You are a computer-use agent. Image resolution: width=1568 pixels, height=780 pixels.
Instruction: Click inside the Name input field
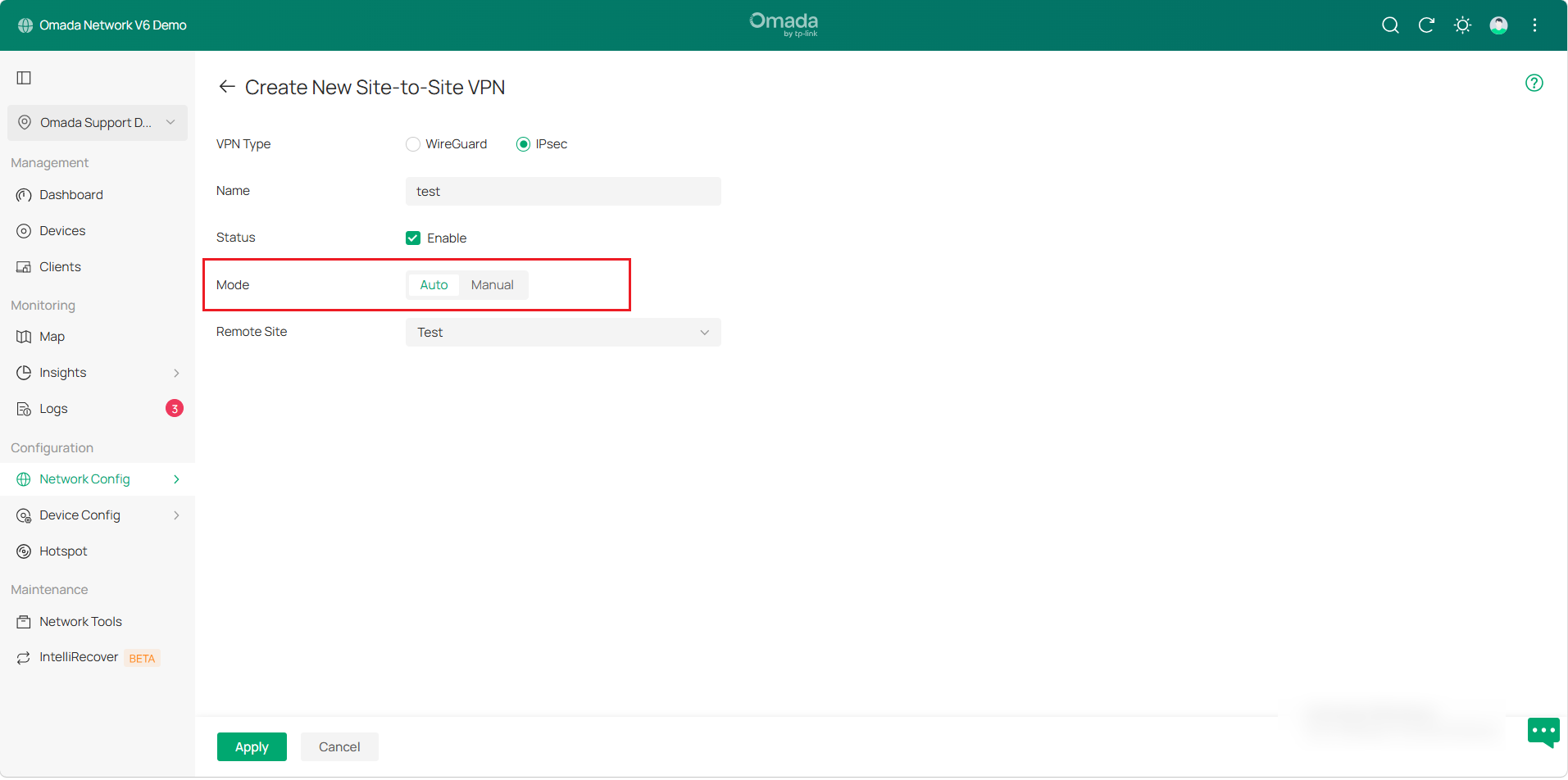tap(562, 191)
